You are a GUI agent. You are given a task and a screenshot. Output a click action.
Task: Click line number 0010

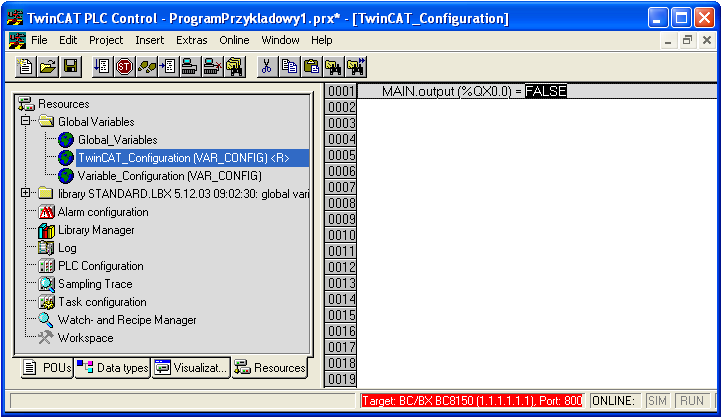coord(341,235)
